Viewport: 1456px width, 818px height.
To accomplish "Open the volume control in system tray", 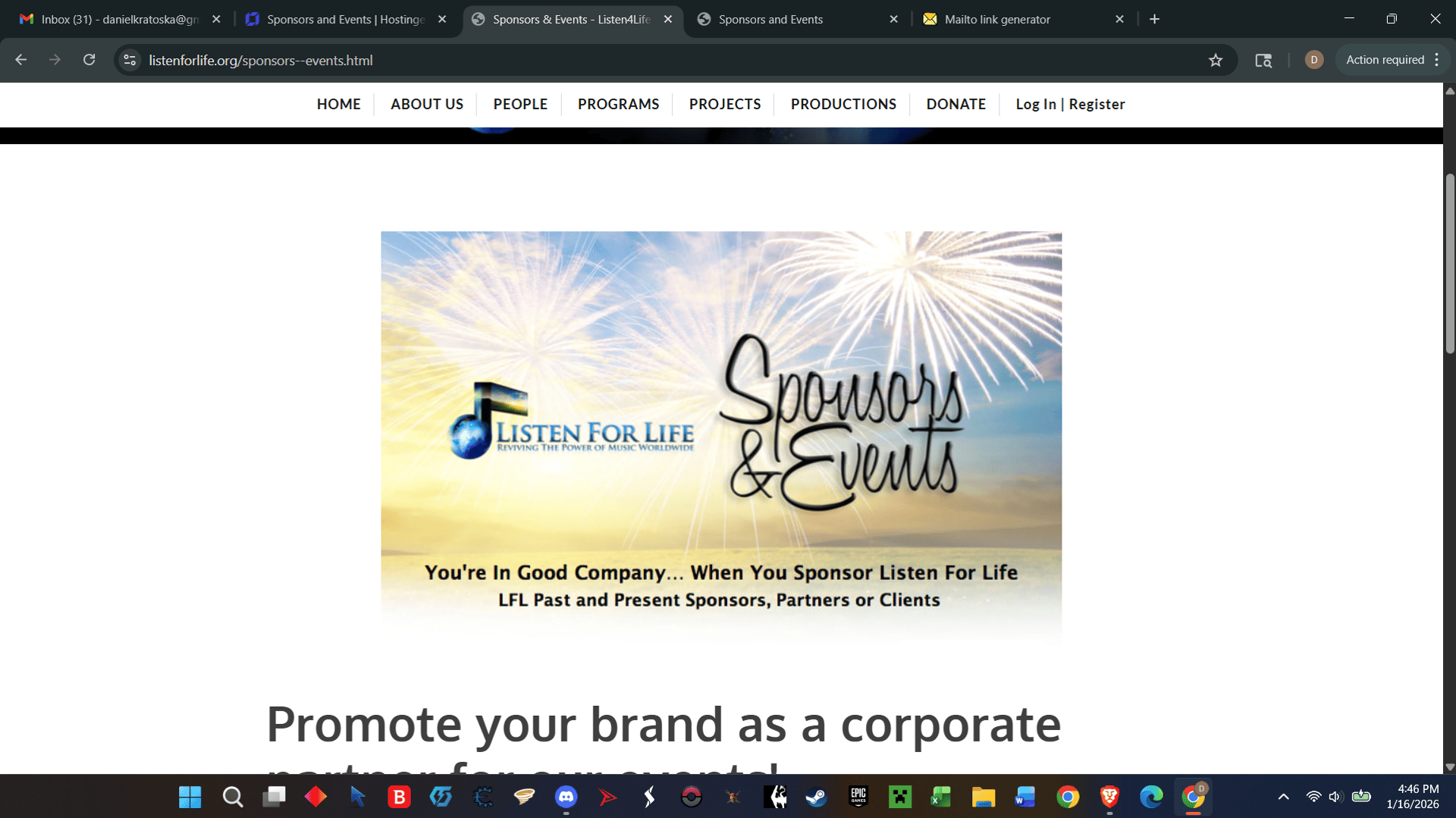I will pos(1335,797).
